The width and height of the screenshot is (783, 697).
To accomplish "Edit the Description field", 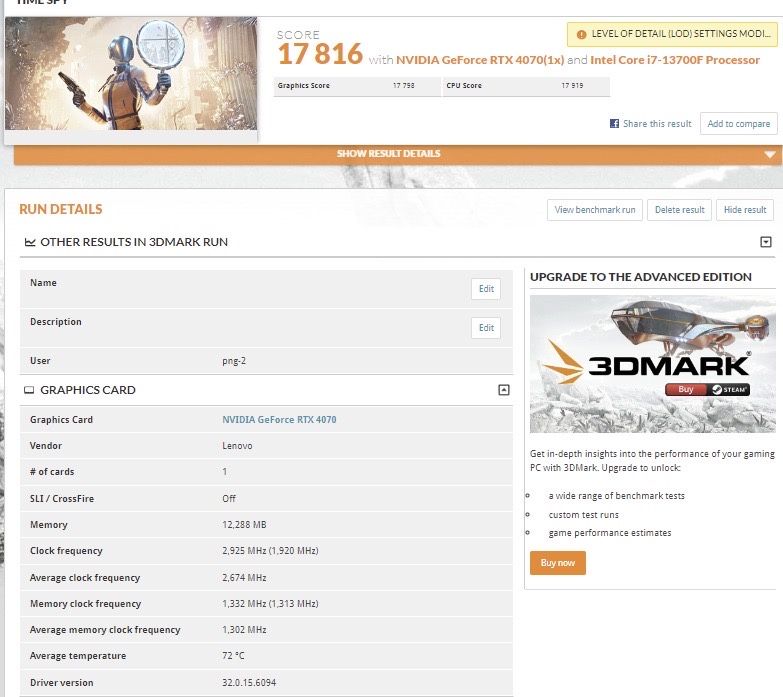I will [486, 328].
